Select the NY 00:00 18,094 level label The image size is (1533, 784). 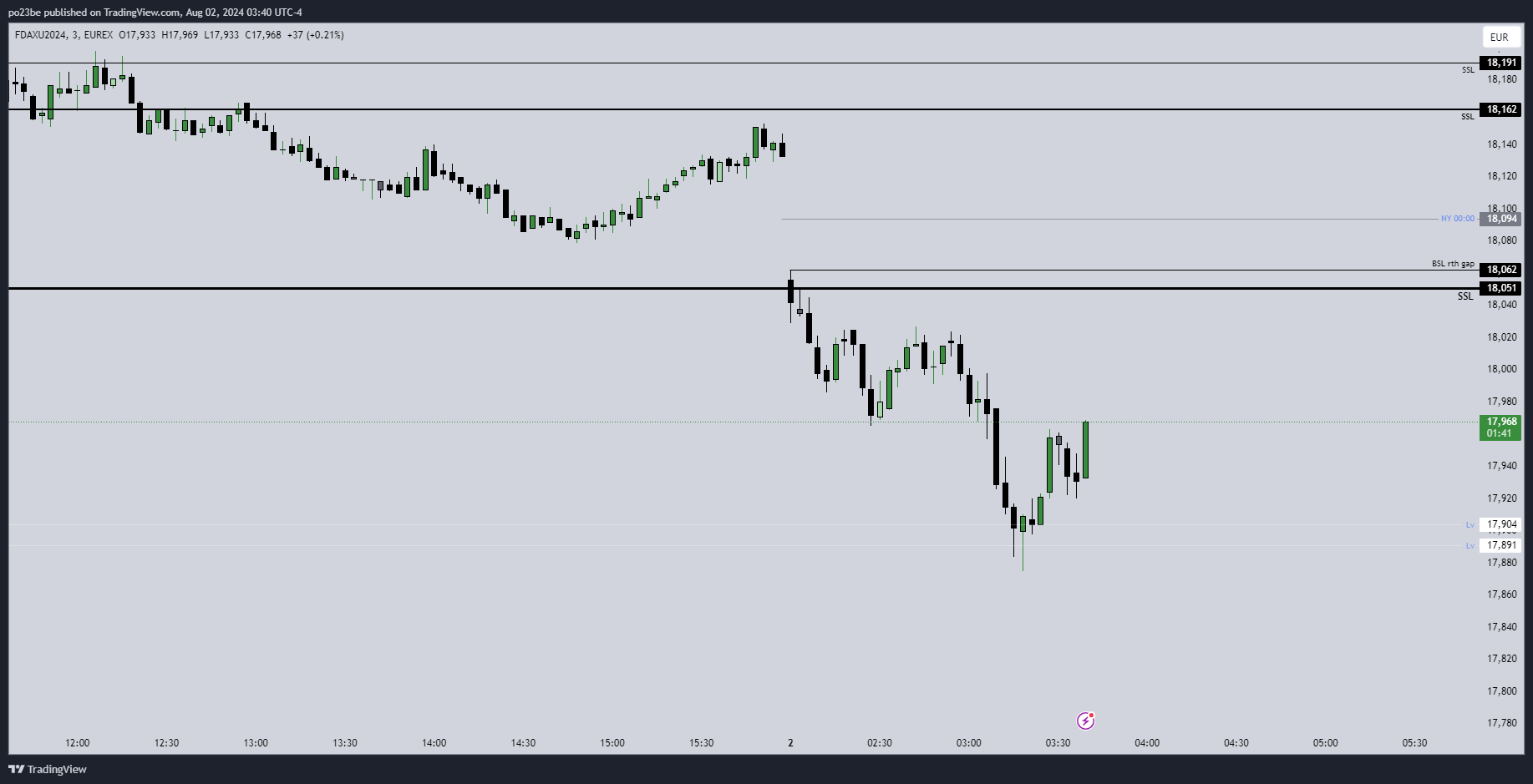pyautogui.click(x=1500, y=219)
